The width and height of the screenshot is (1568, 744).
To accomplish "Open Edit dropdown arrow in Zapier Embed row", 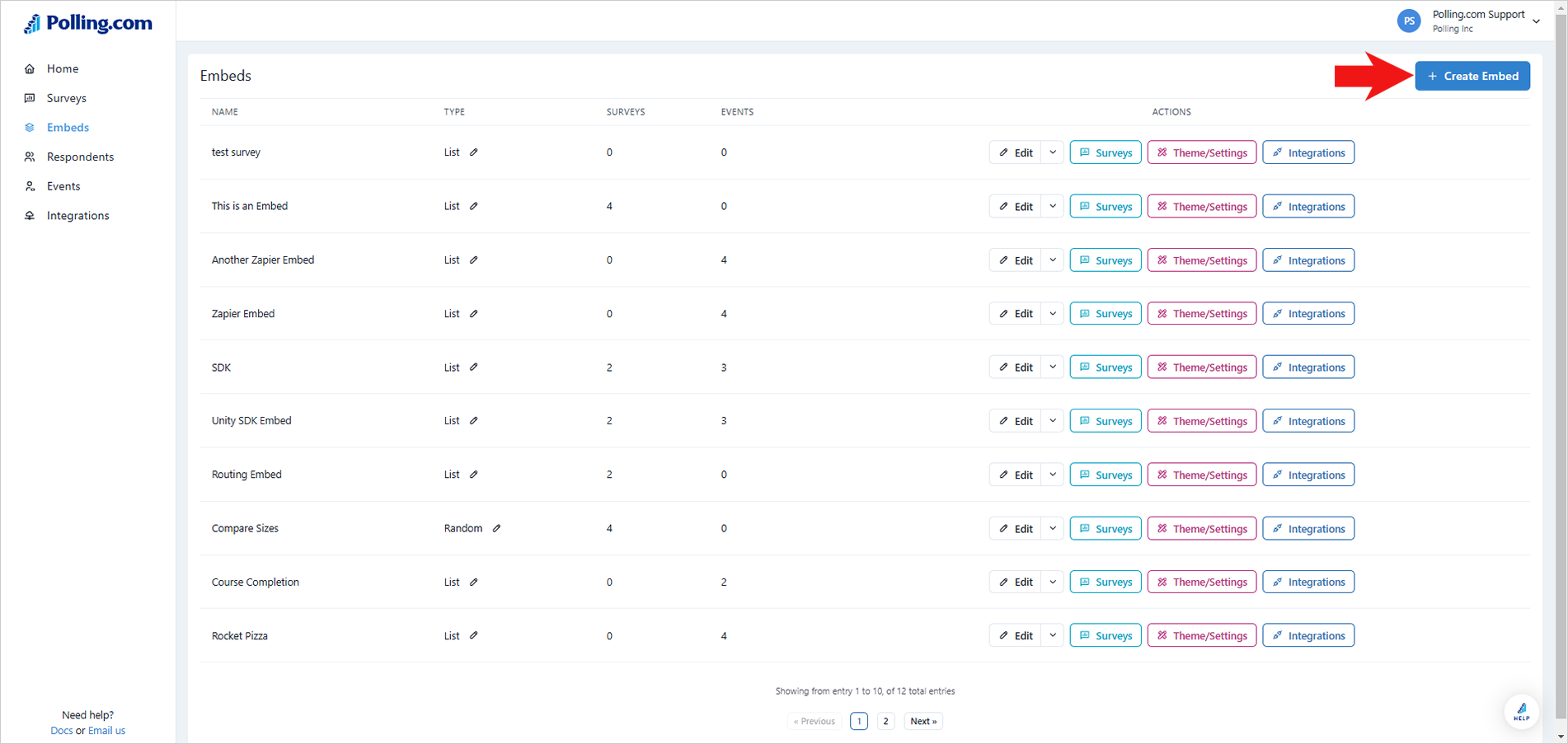I will (1053, 313).
